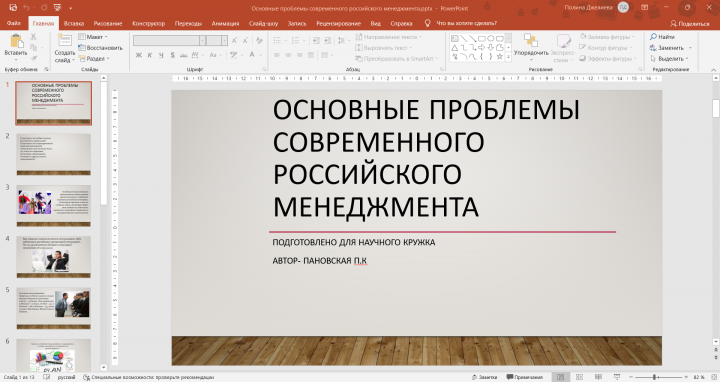Viewport: 720px width, 382px height.
Task: Collapse the ribbon with the chevron
Action: [x=714, y=69]
